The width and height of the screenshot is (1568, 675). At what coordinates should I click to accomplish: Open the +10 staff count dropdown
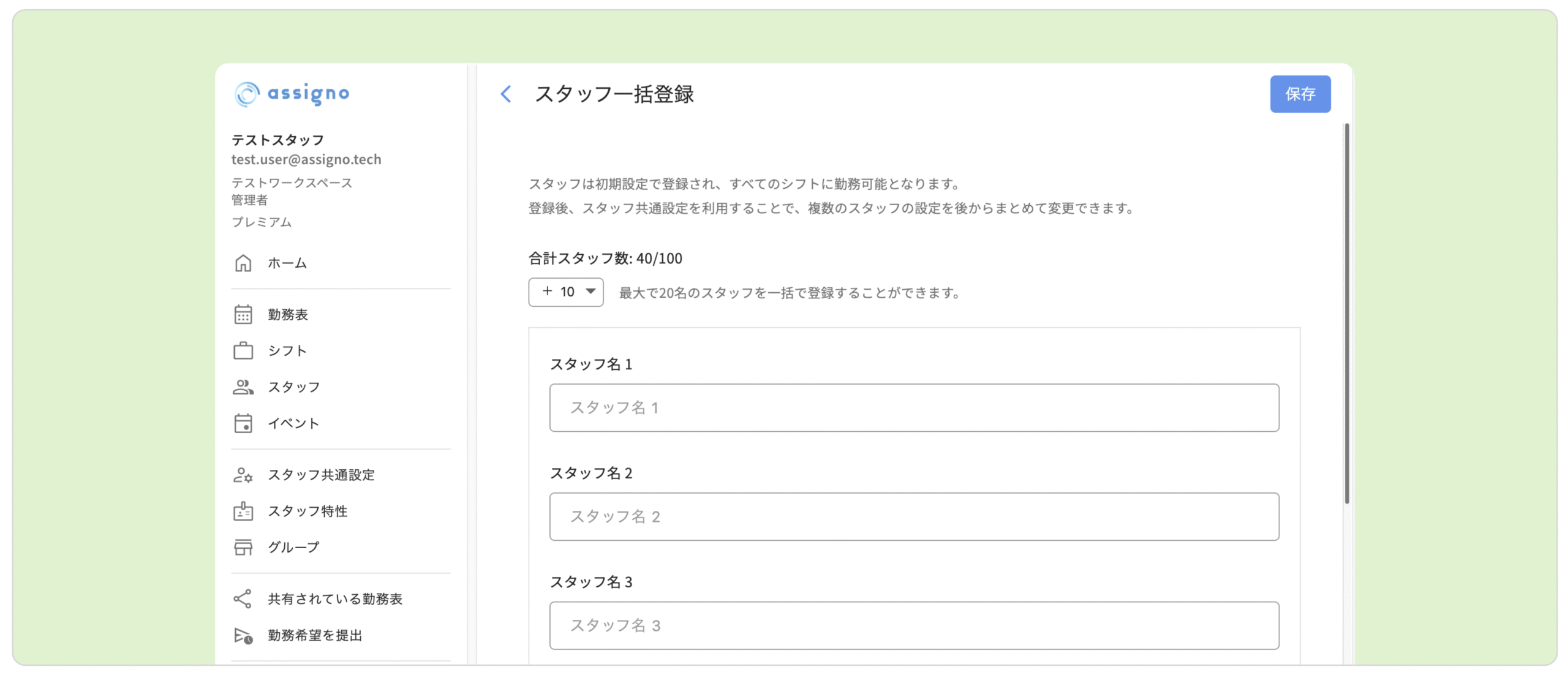click(x=565, y=292)
